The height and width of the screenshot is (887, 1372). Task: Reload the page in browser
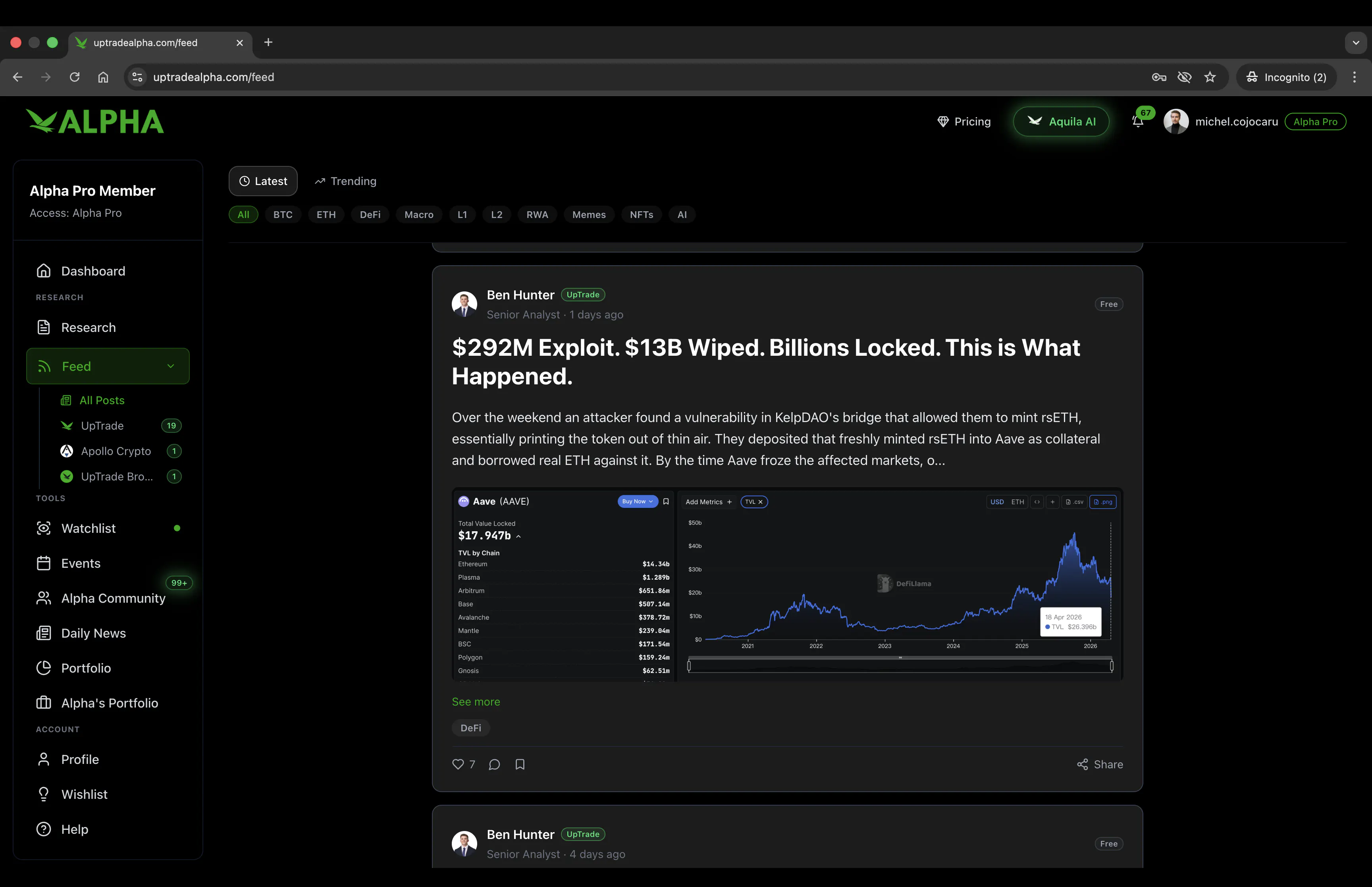(74, 77)
